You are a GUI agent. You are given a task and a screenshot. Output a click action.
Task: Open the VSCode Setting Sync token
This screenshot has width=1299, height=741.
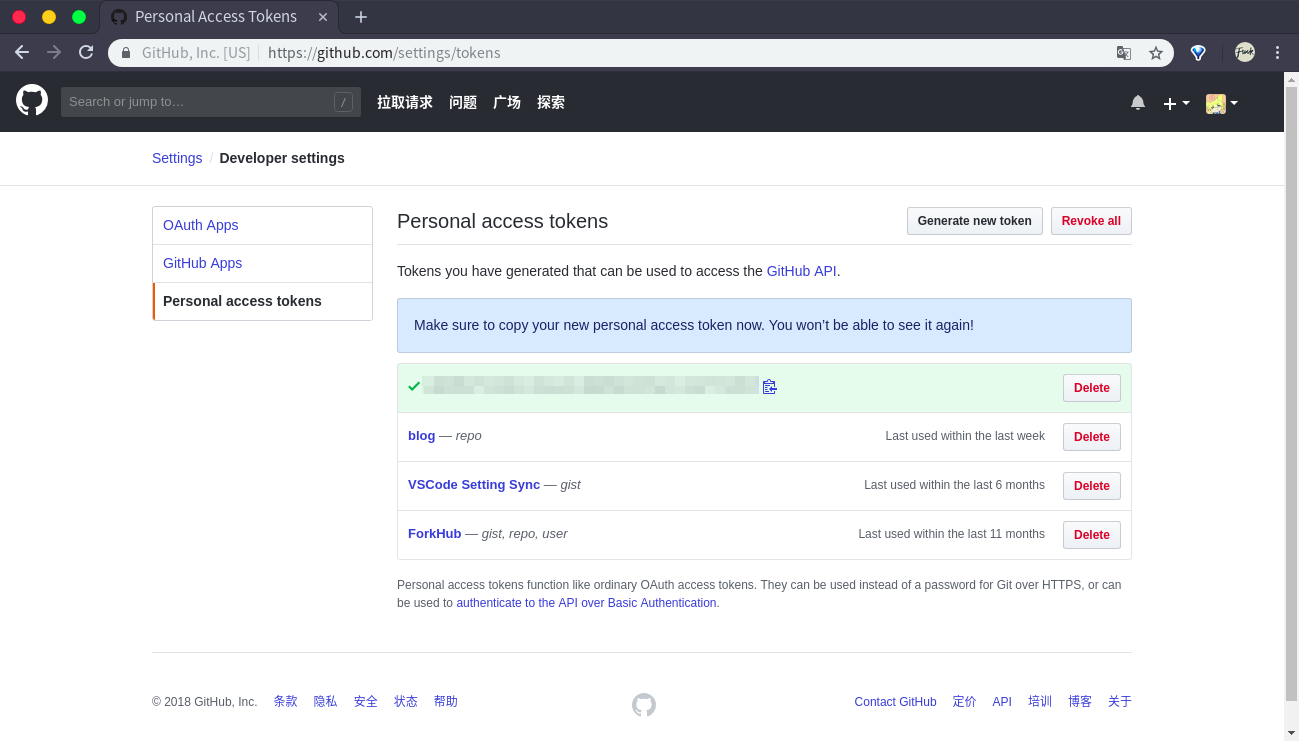pos(474,485)
